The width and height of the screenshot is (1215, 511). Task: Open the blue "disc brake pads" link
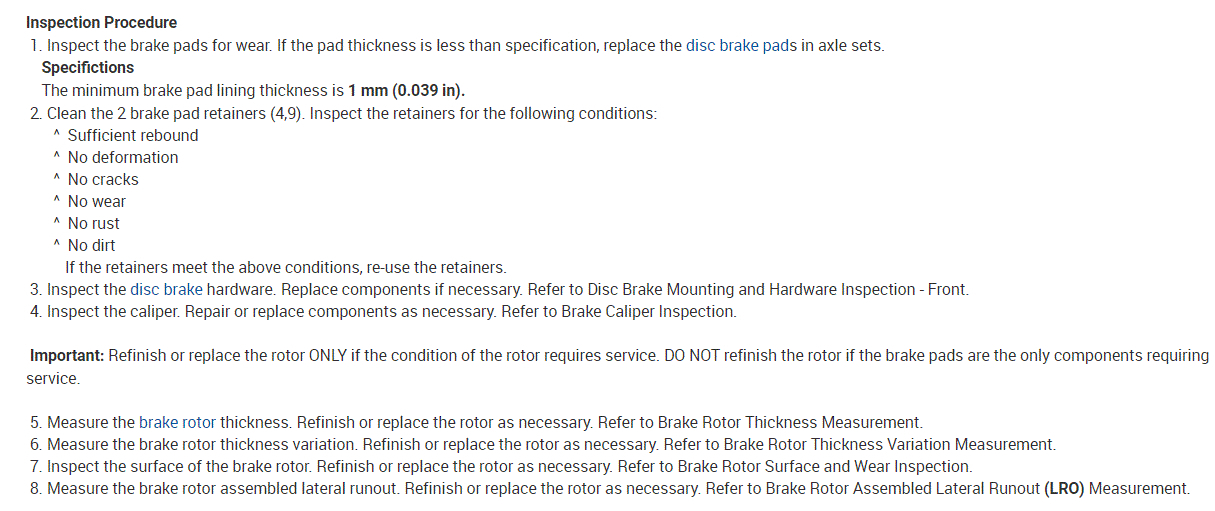pos(741,46)
